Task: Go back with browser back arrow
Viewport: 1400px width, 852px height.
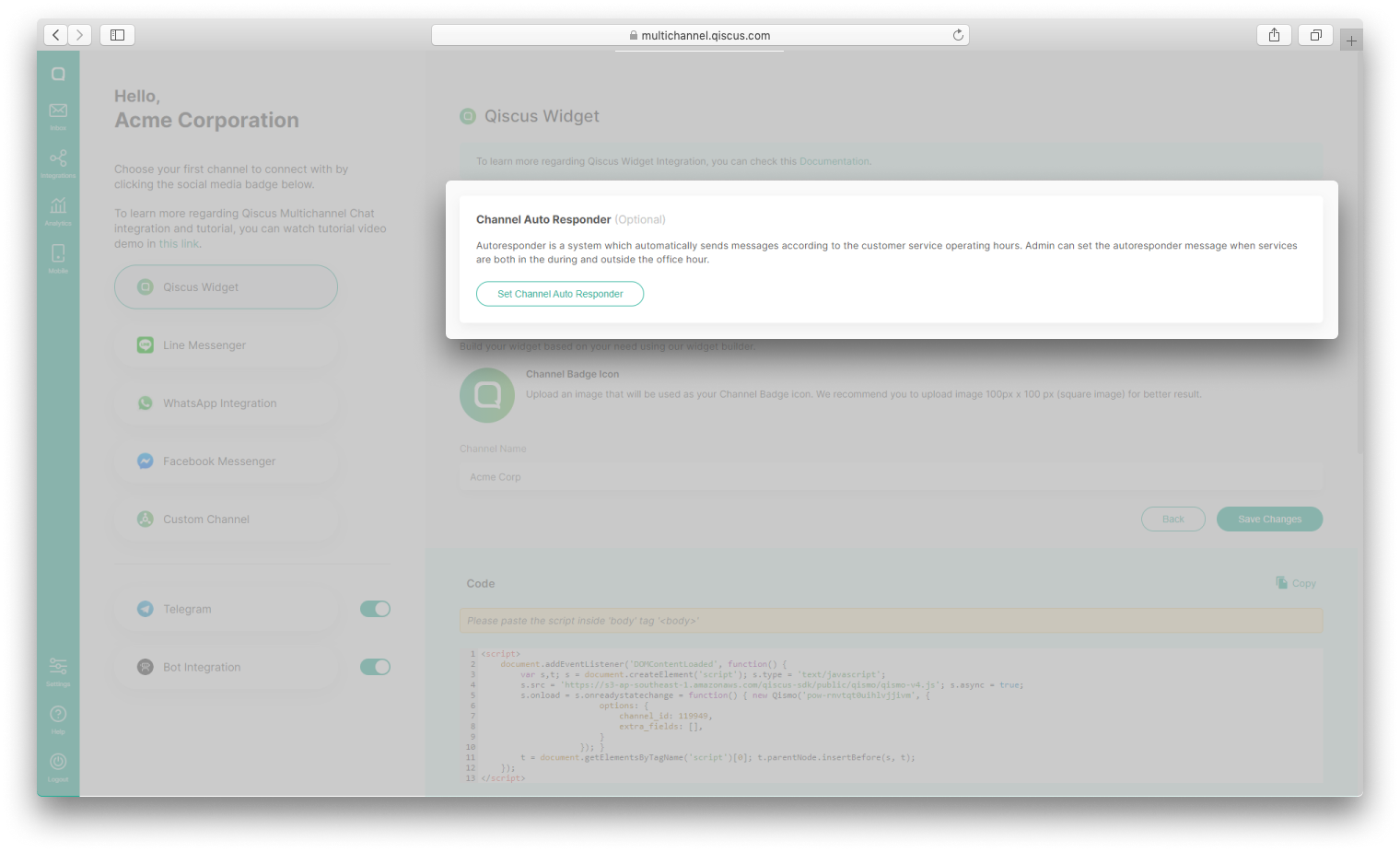Action: click(56, 35)
